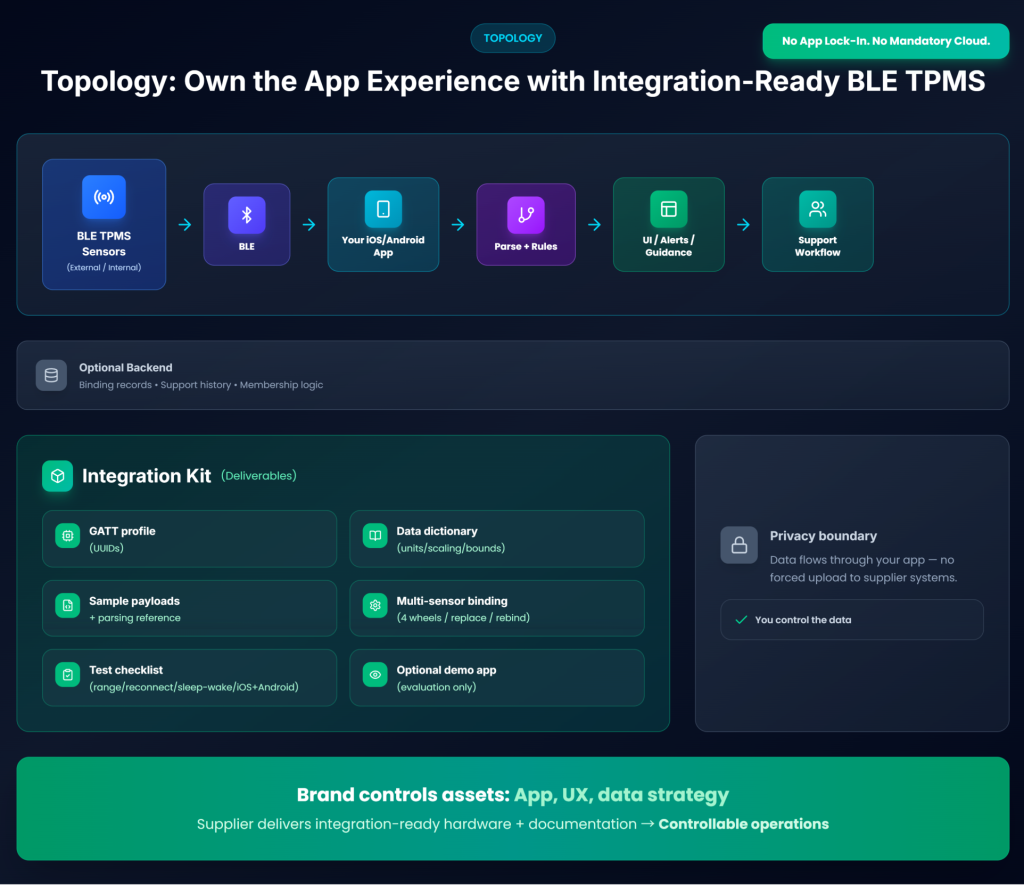Image resolution: width=1024 pixels, height=885 pixels.
Task: Click the BLE TPMS Sensors broadcast icon
Action: tap(104, 197)
